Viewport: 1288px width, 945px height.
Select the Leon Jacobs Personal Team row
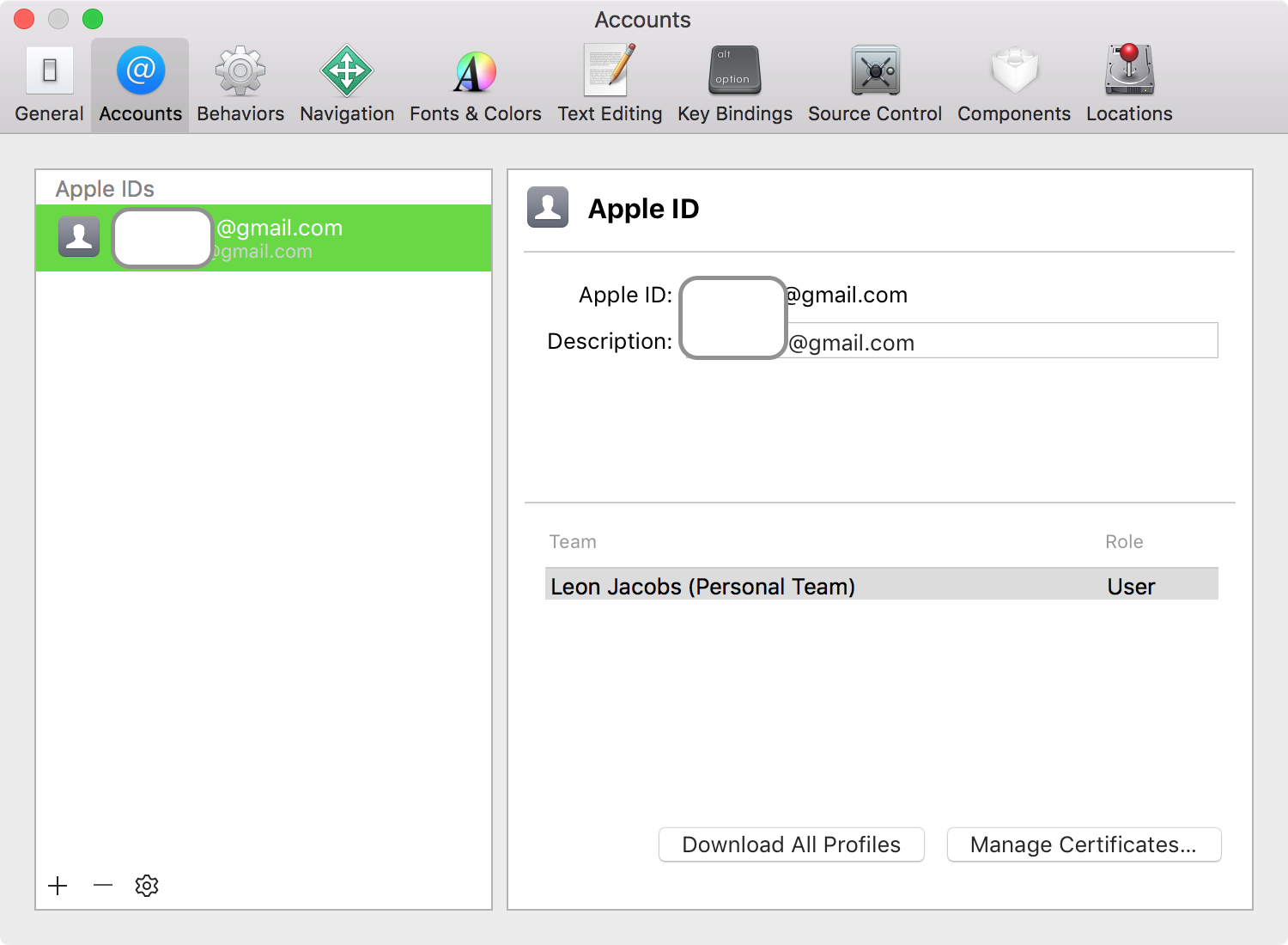coord(881,586)
